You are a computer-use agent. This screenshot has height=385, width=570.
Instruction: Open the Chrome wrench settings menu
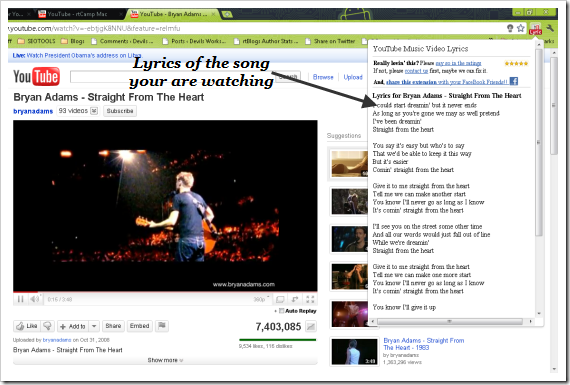(x=550, y=28)
